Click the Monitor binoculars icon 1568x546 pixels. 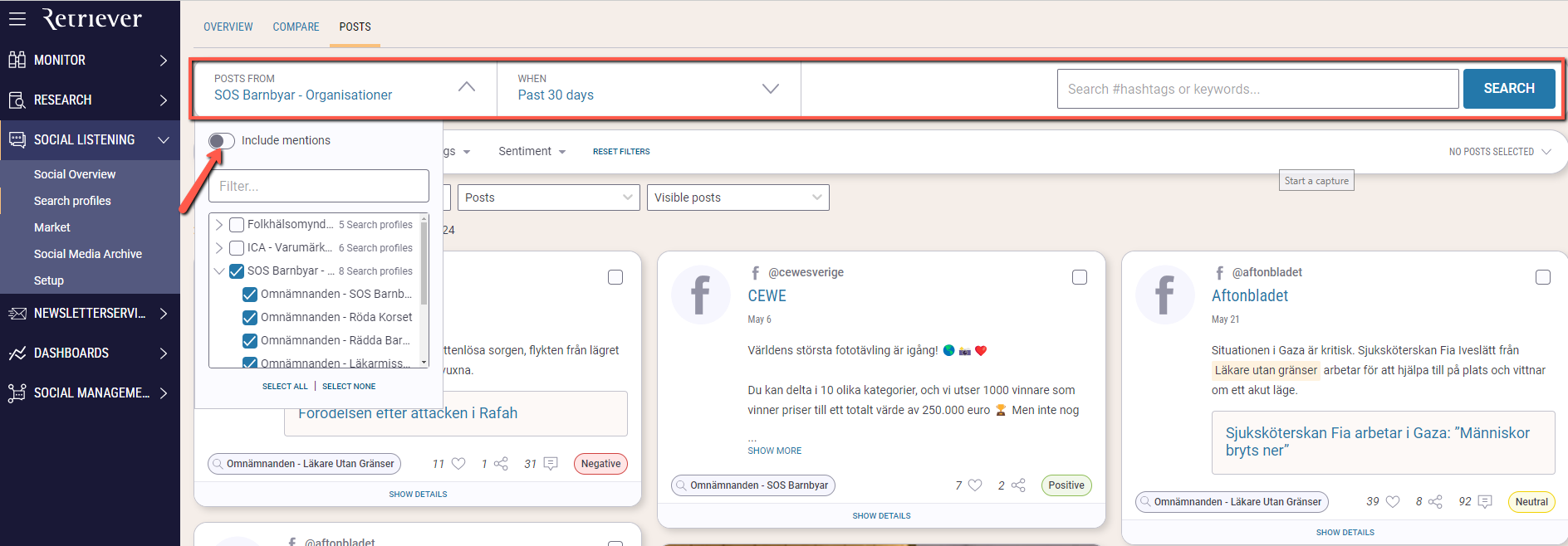coord(17,60)
